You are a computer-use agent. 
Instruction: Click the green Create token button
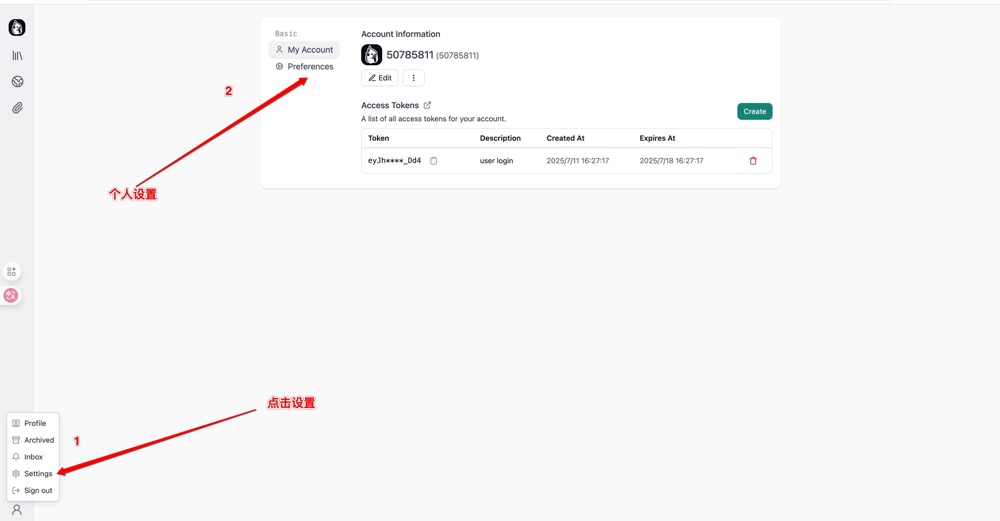[754, 112]
